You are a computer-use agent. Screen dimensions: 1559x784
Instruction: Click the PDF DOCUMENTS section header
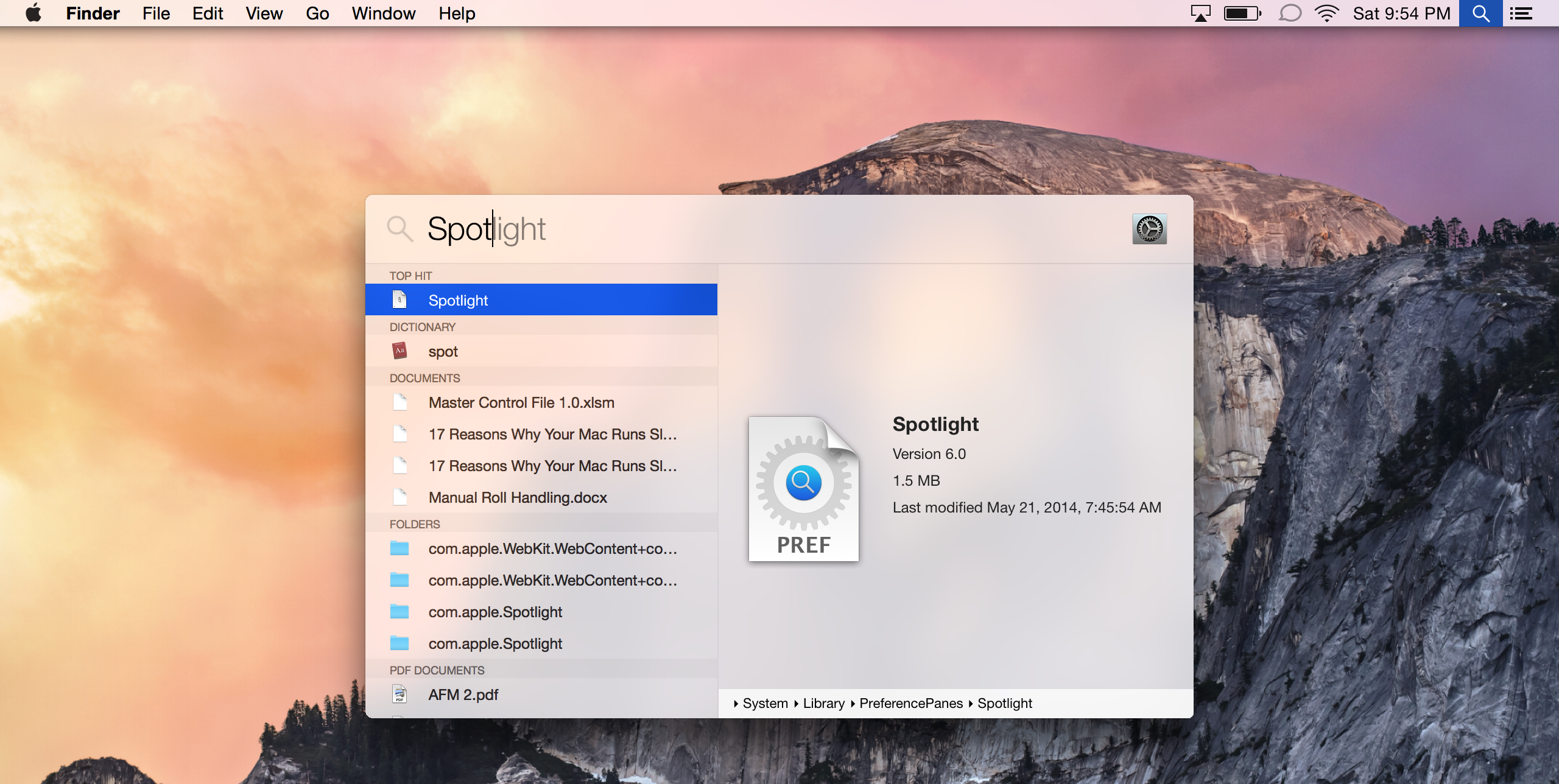tap(437, 670)
